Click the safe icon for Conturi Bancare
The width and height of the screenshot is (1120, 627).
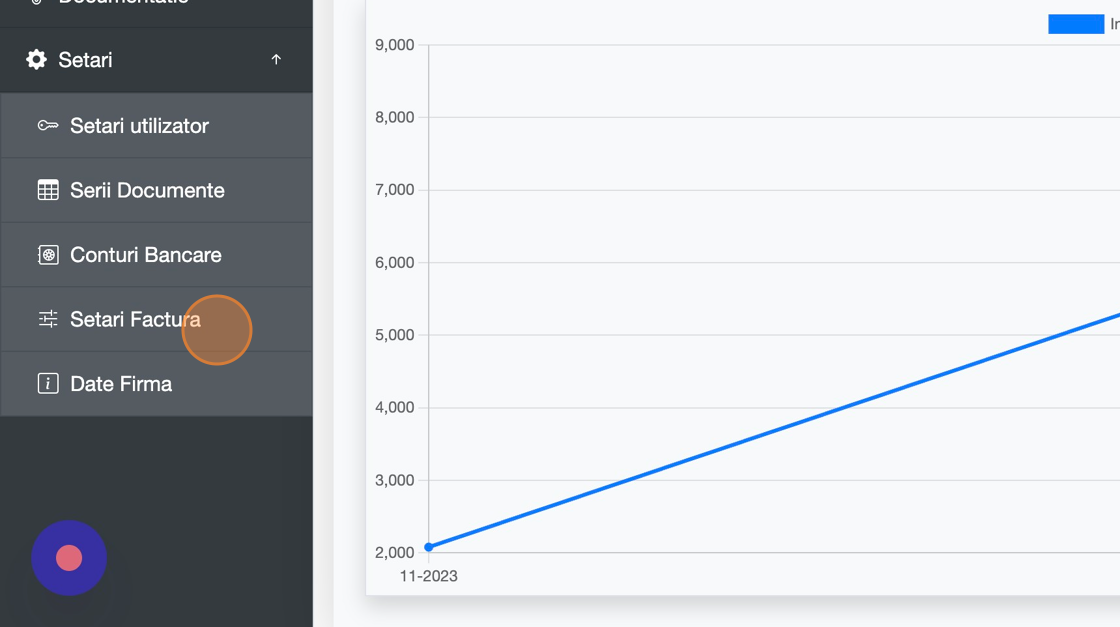48,255
